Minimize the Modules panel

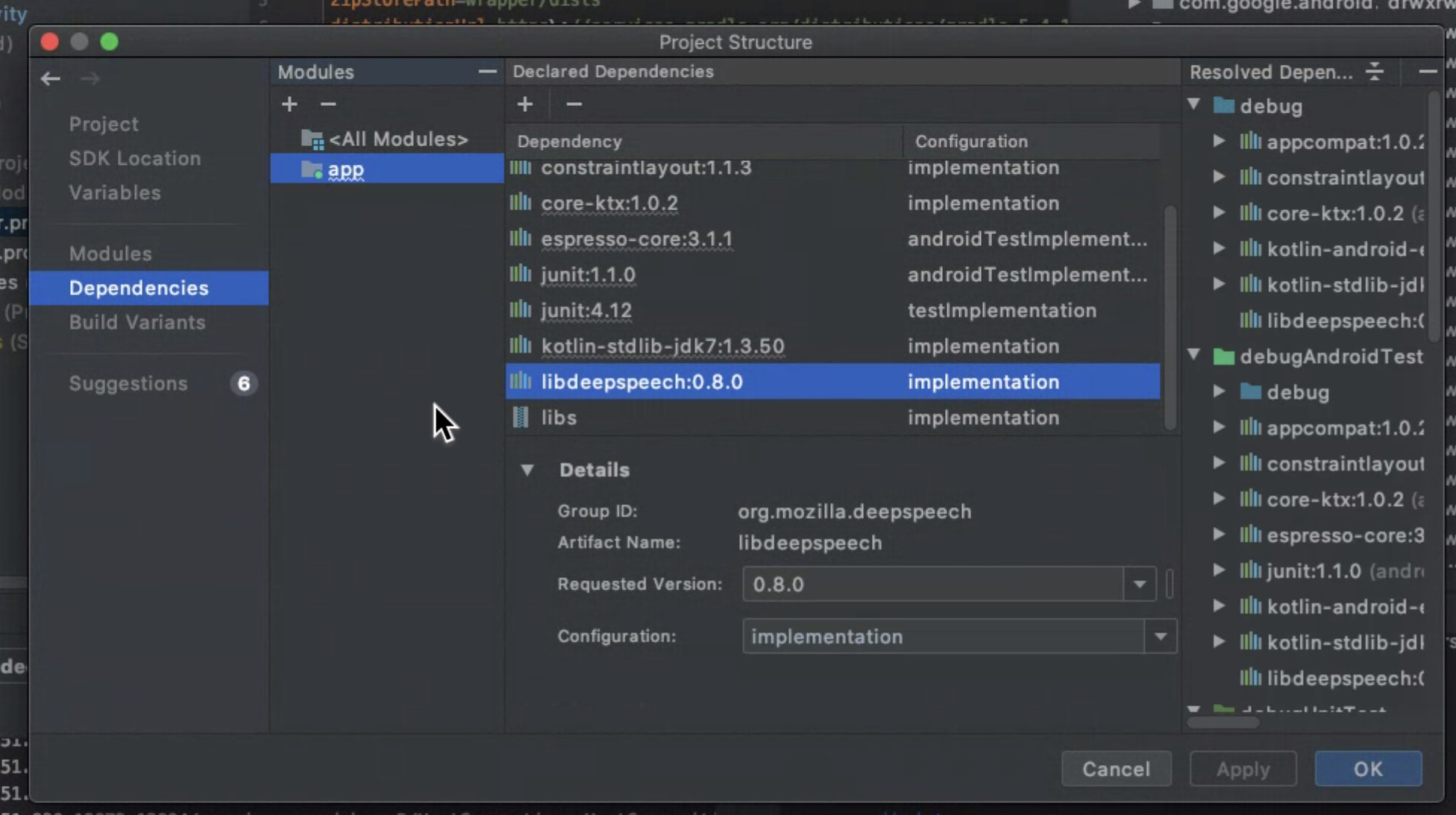click(487, 72)
